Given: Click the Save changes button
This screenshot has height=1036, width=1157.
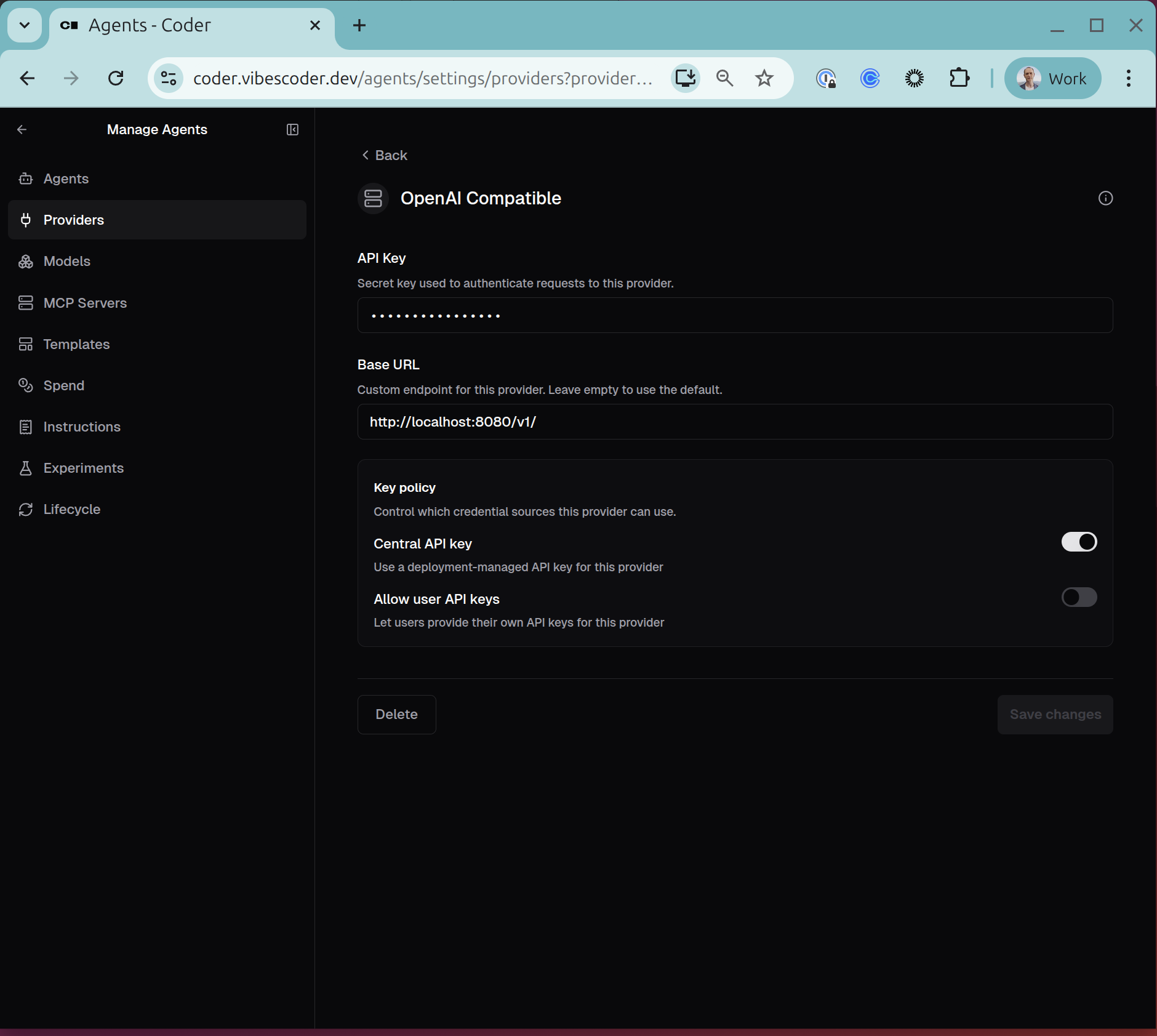Looking at the screenshot, I should point(1055,714).
